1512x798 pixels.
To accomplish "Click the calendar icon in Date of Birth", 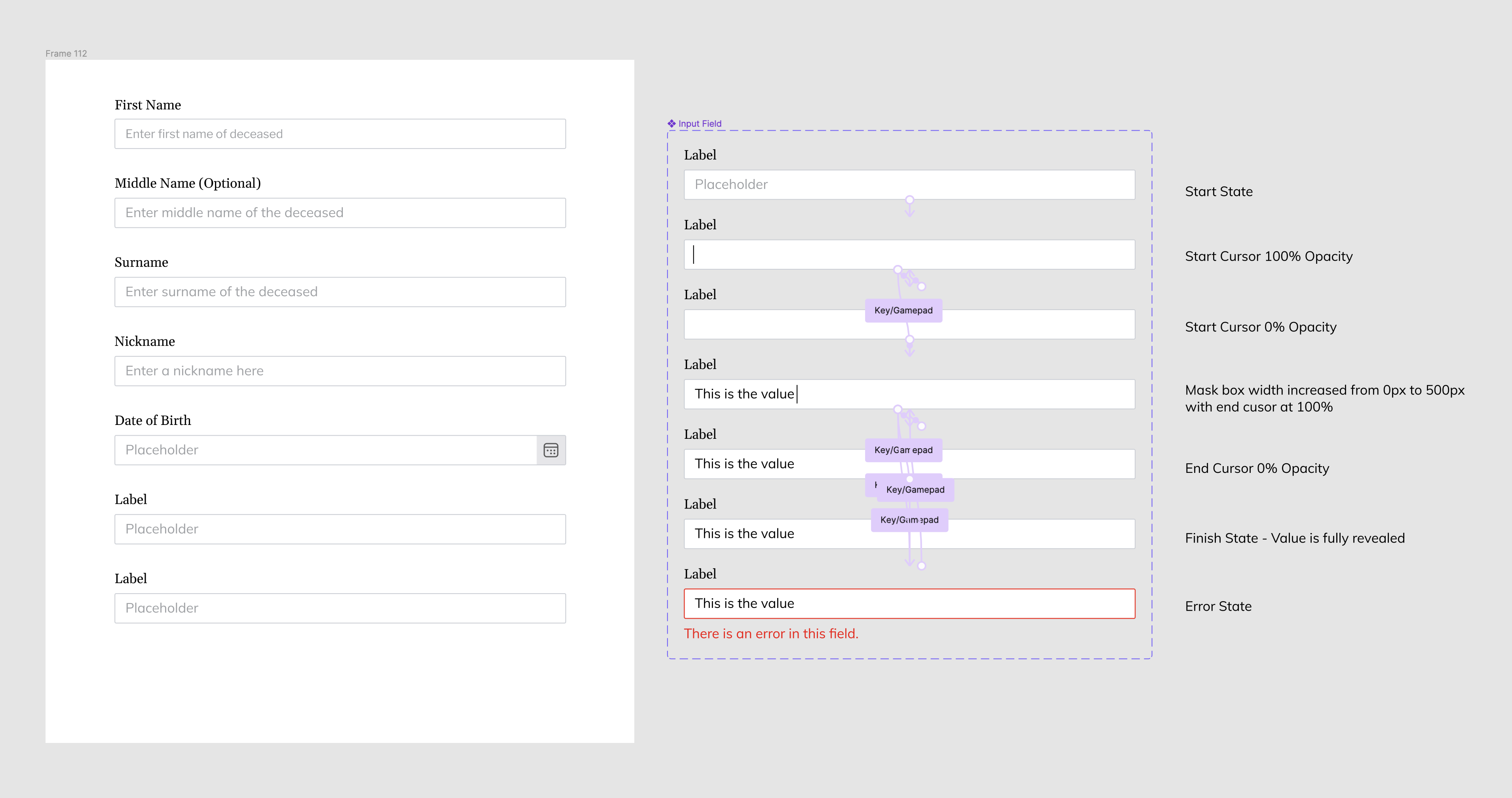I will [x=551, y=450].
